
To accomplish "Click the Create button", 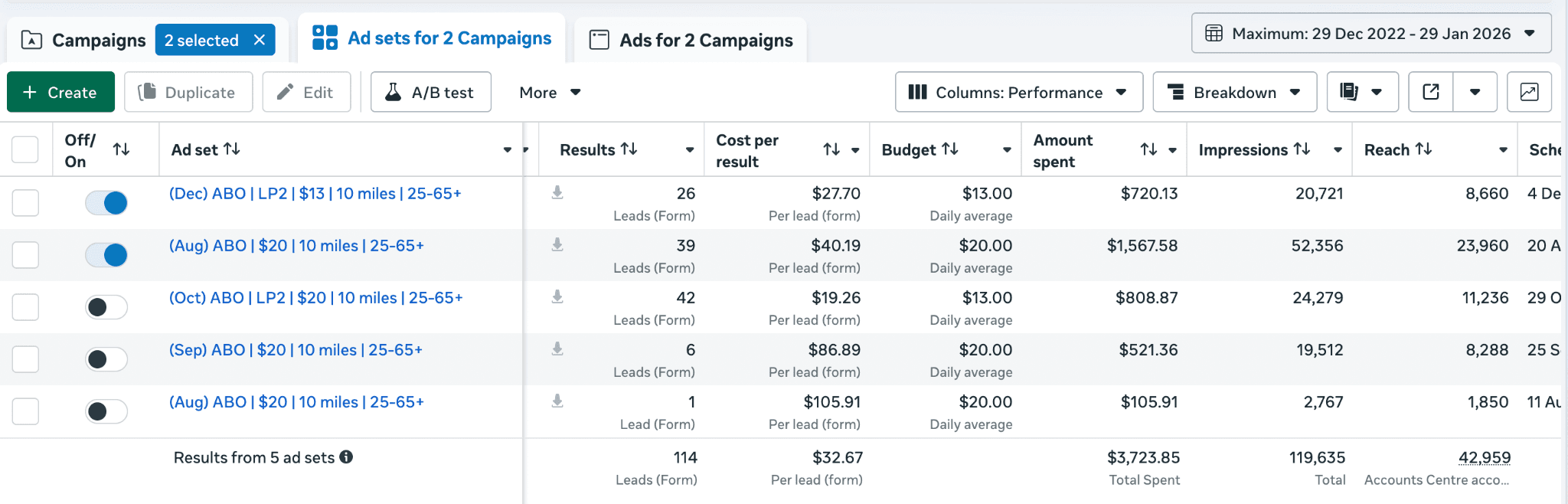I will click(x=60, y=92).
